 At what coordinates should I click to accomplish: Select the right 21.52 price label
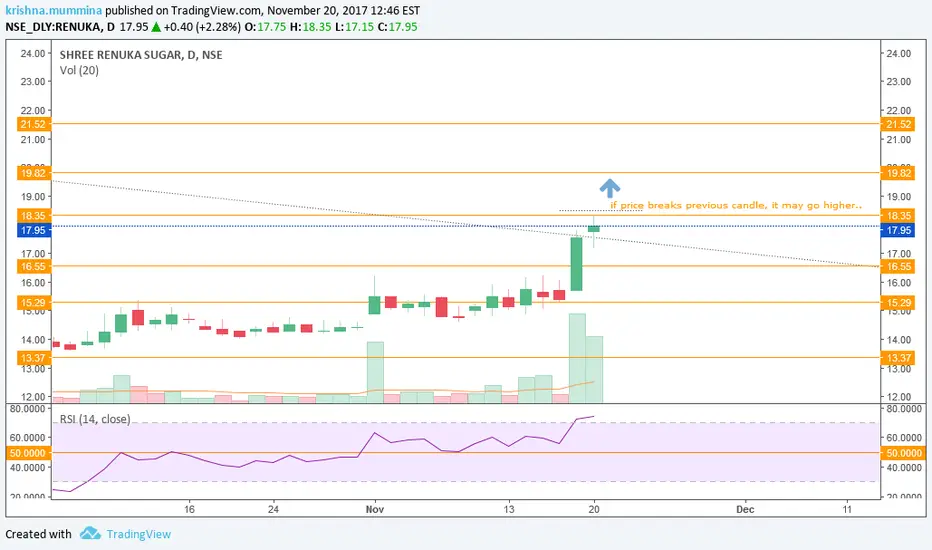click(x=897, y=124)
